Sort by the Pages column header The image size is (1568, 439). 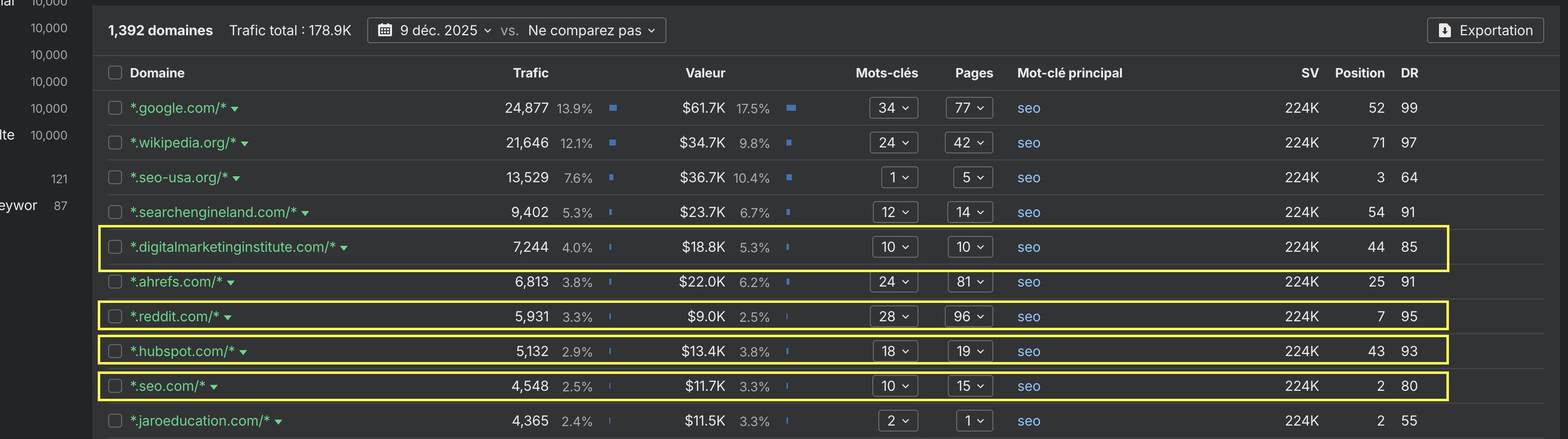point(974,73)
